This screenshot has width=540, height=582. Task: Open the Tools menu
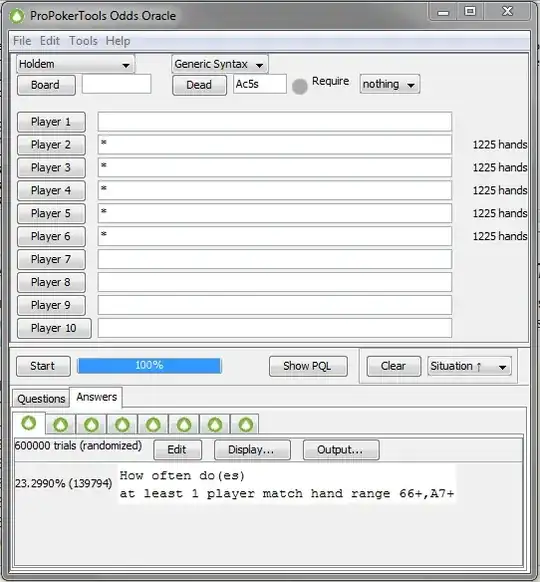coord(83,41)
